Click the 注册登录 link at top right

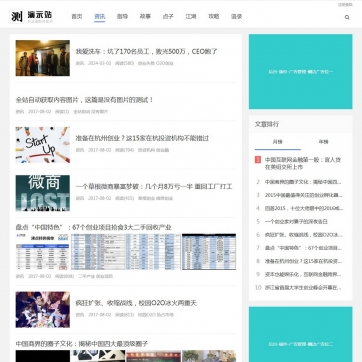[345, 5]
